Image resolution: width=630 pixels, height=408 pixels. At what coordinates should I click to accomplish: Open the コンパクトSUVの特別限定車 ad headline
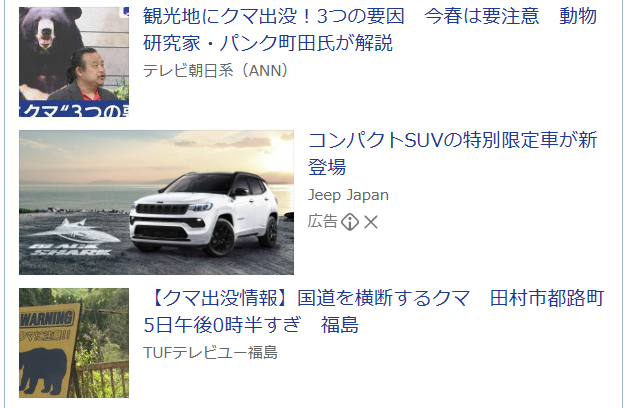tap(452, 153)
